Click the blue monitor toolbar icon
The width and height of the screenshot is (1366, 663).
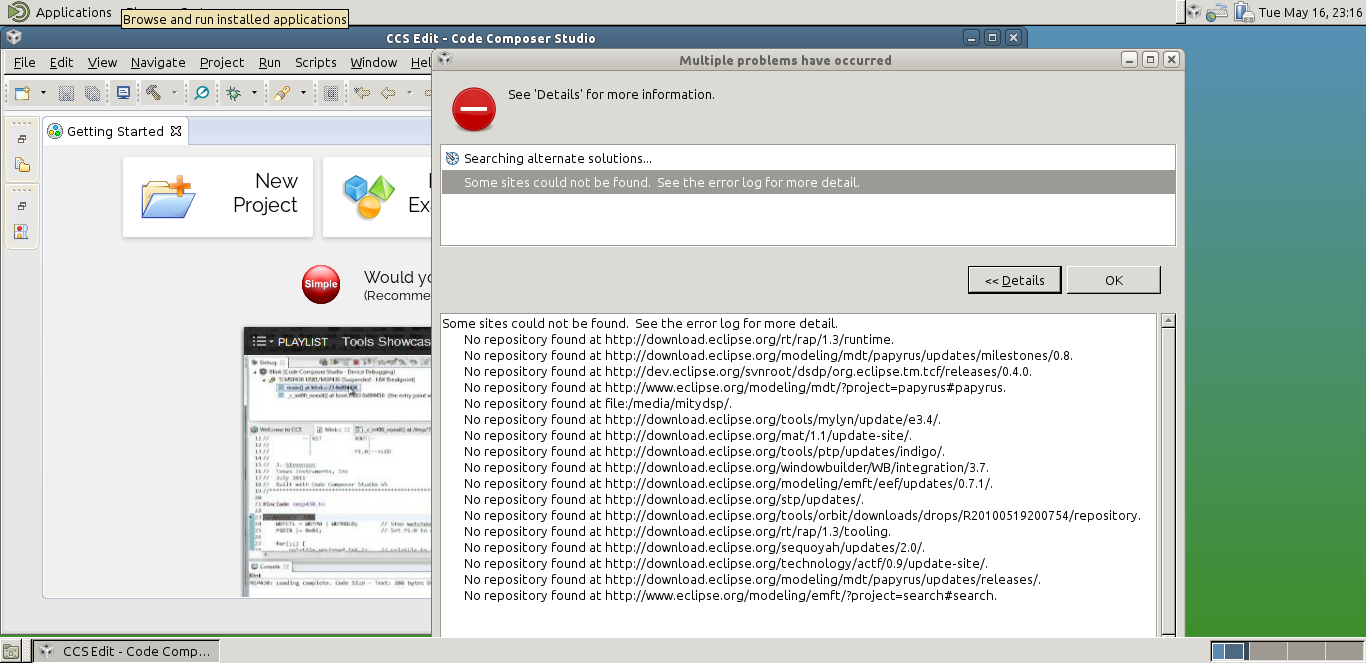click(x=123, y=93)
